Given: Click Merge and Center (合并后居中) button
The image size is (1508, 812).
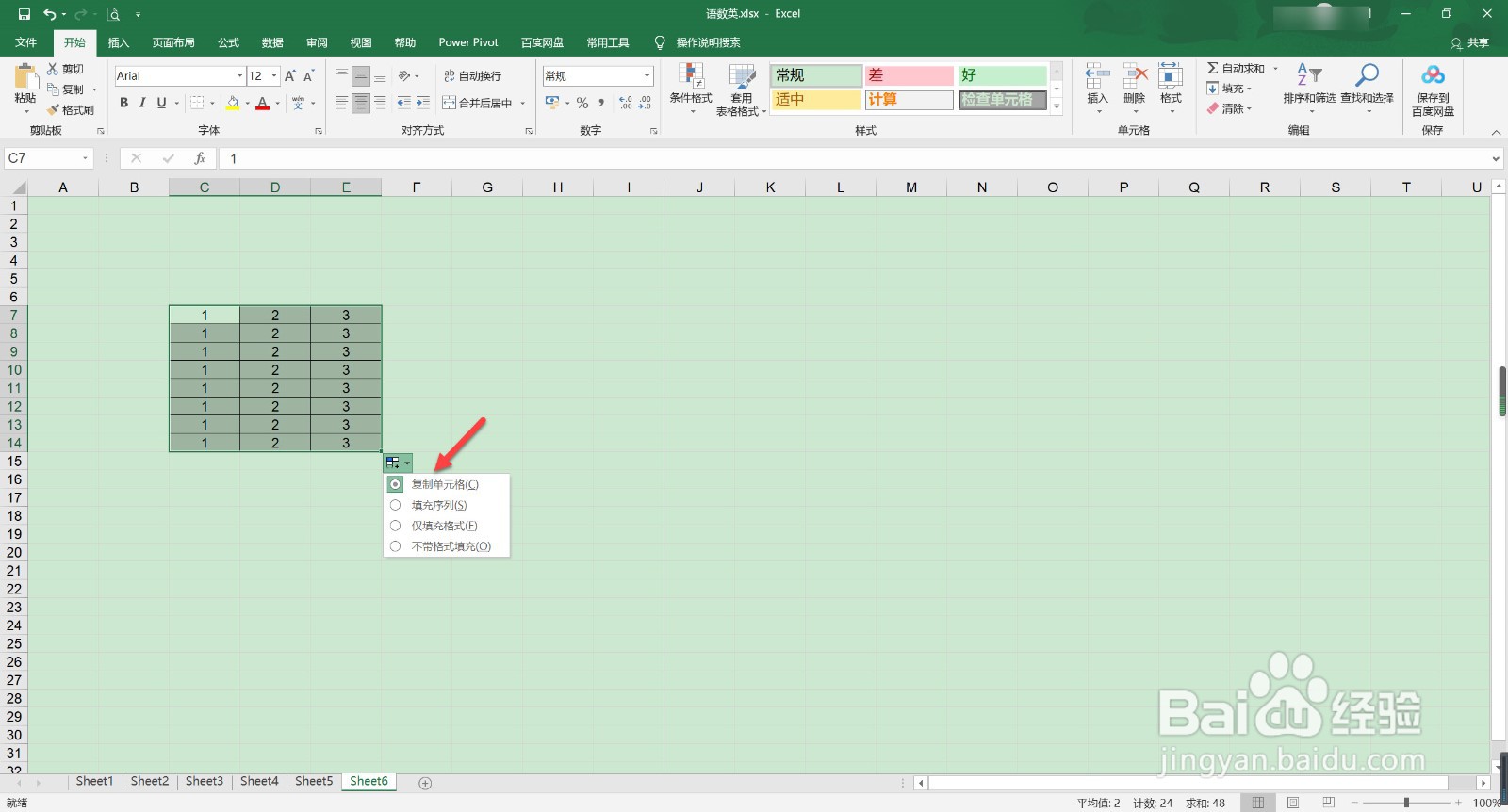Looking at the screenshot, I should click(x=478, y=103).
